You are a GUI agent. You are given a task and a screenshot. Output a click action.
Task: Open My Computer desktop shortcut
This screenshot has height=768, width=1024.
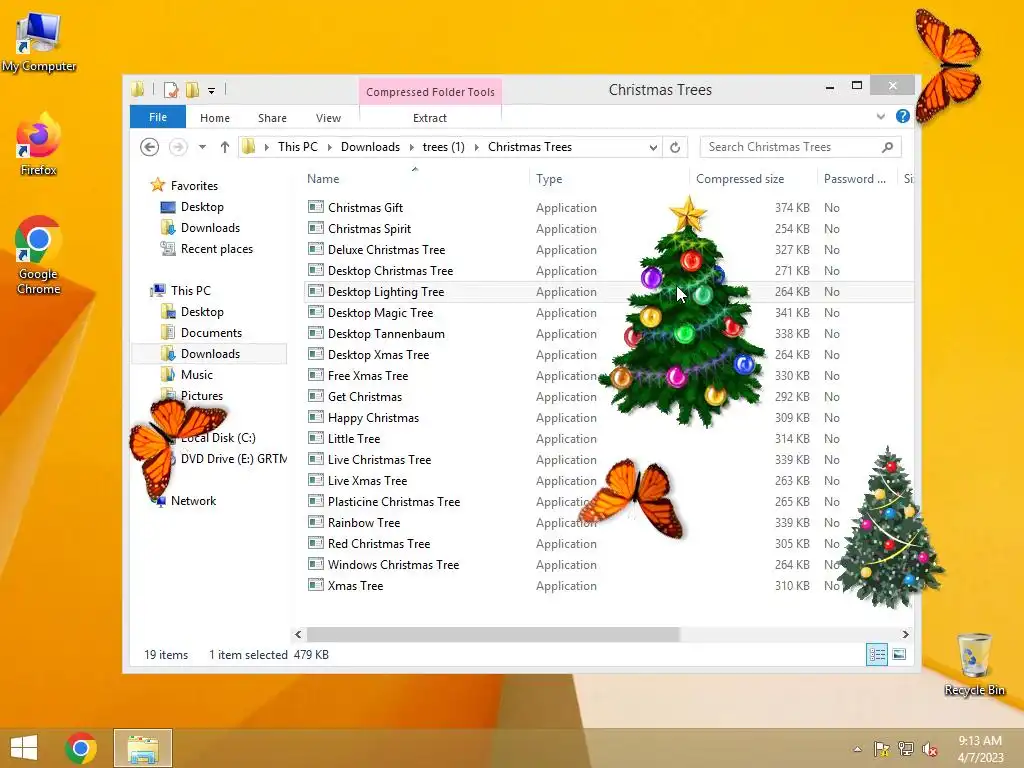tap(39, 41)
